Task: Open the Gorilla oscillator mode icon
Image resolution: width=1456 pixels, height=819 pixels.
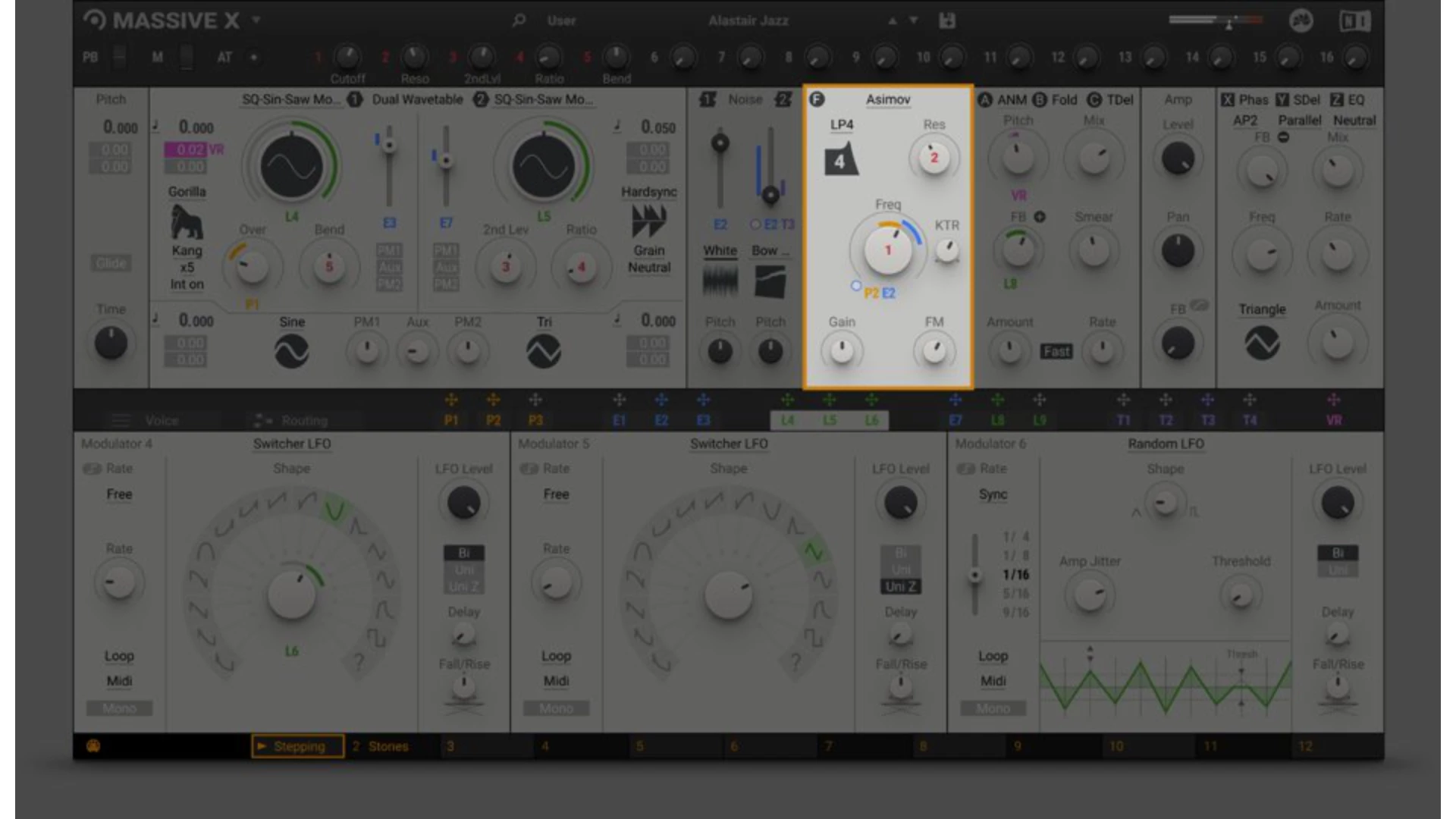Action: 187,221
